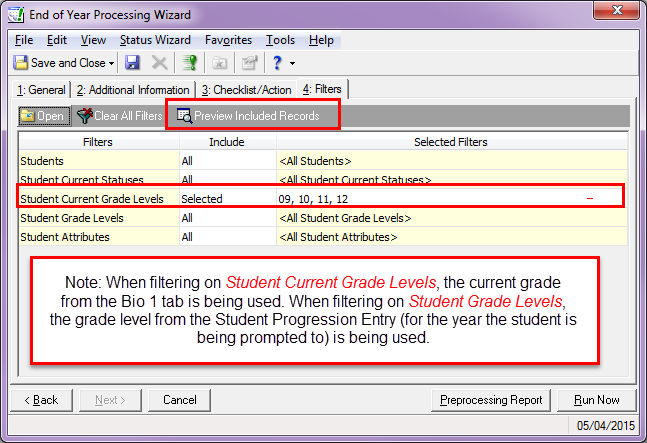Select the Students filter row
647x443 pixels.
323,161
